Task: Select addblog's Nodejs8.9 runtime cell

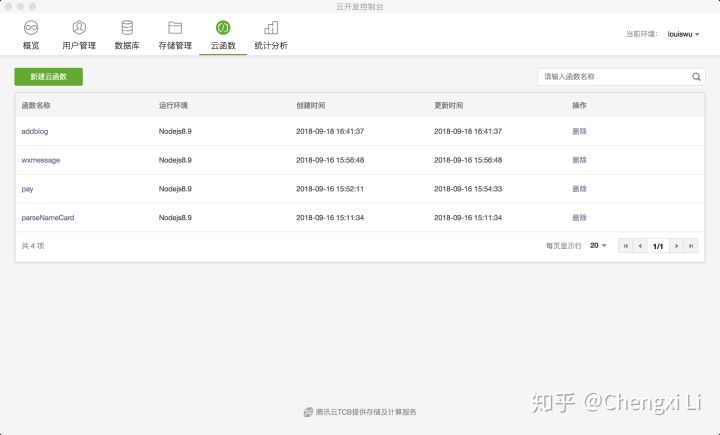Action: [x=175, y=131]
